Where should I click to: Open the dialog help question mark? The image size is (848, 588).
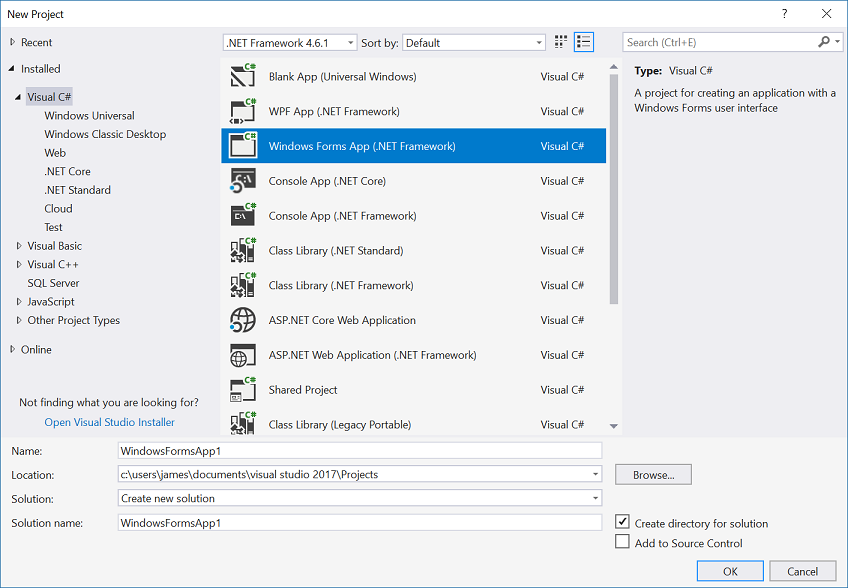[x=785, y=14]
